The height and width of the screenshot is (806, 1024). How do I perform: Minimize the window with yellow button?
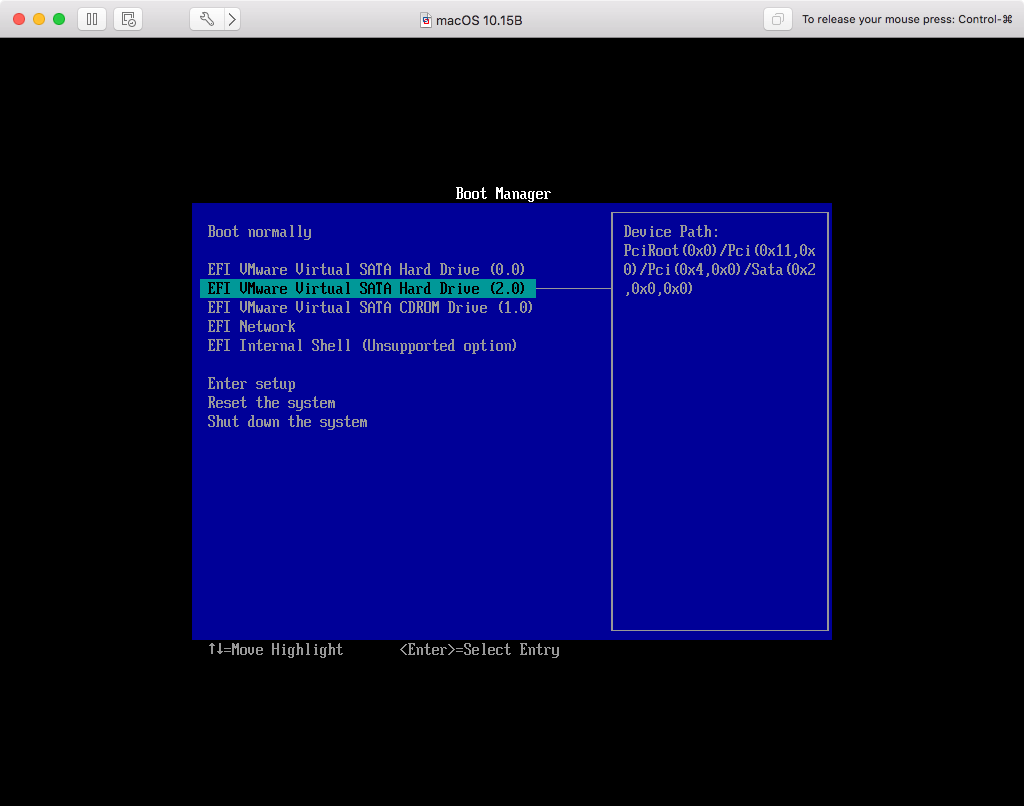coord(39,19)
